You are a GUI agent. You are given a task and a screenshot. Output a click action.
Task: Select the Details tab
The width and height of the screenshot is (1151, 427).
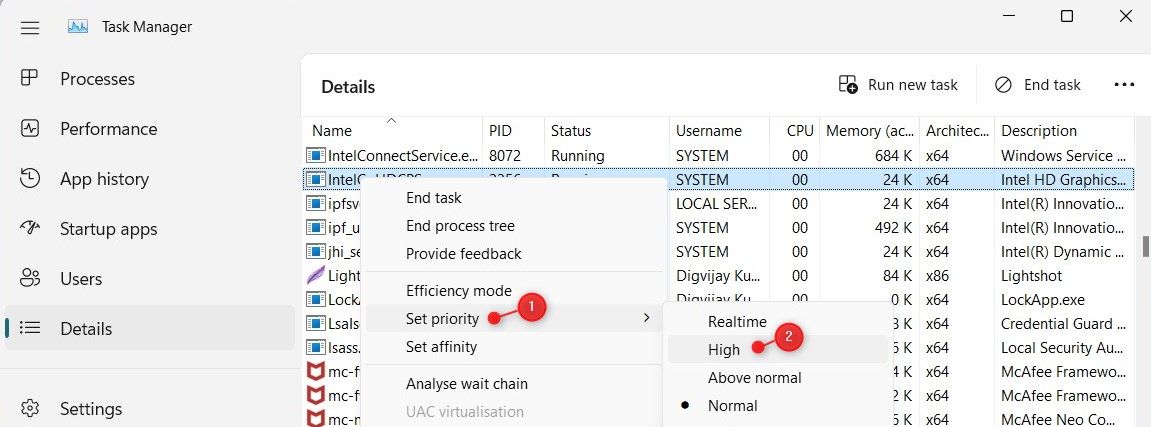pyautogui.click(x=150, y=329)
